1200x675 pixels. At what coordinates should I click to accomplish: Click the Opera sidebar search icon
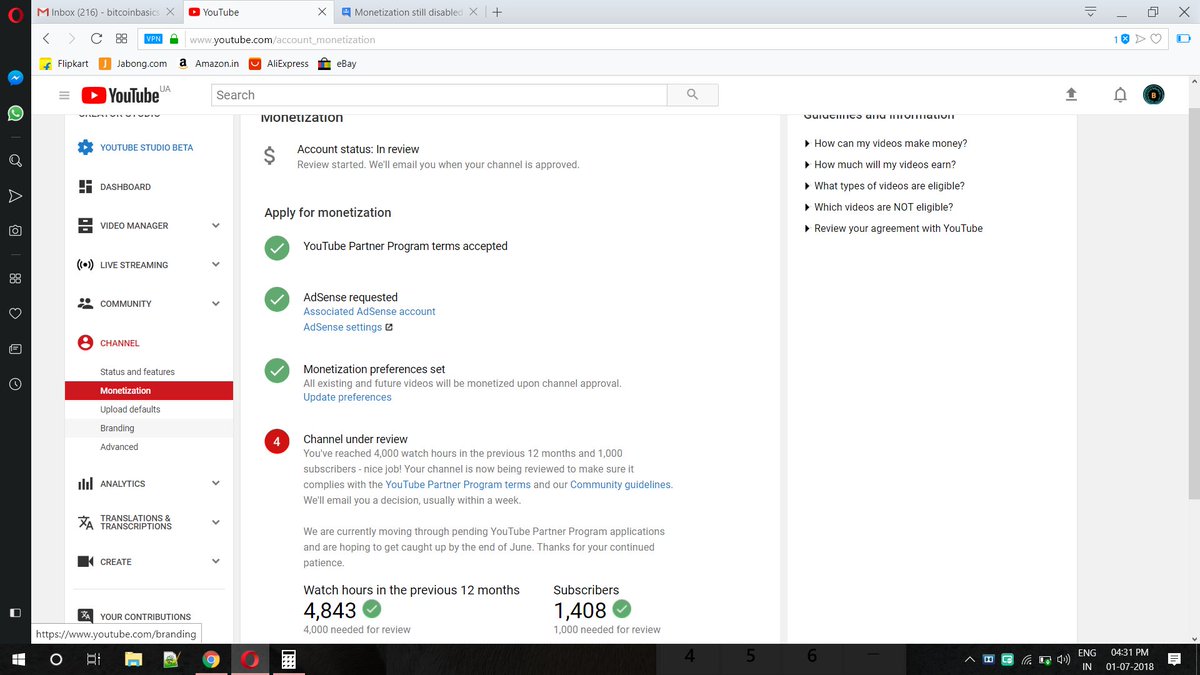[16, 160]
